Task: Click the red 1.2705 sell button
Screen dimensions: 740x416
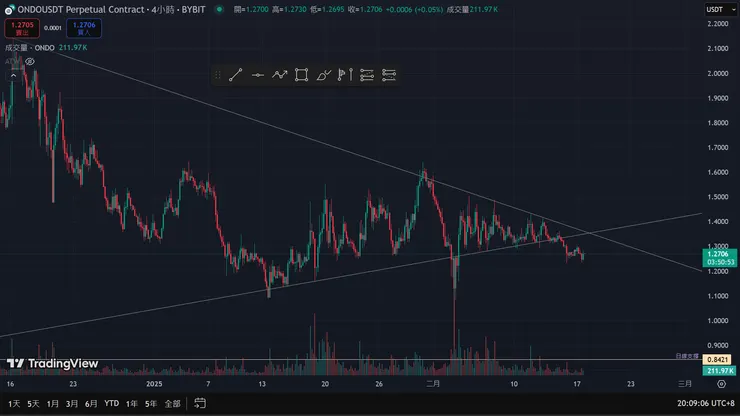Action: click(x=22, y=28)
